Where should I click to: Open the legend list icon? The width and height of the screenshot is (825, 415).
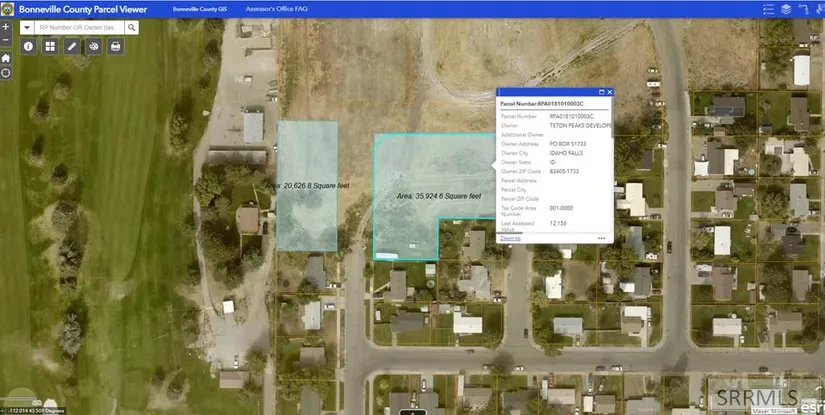[764, 9]
